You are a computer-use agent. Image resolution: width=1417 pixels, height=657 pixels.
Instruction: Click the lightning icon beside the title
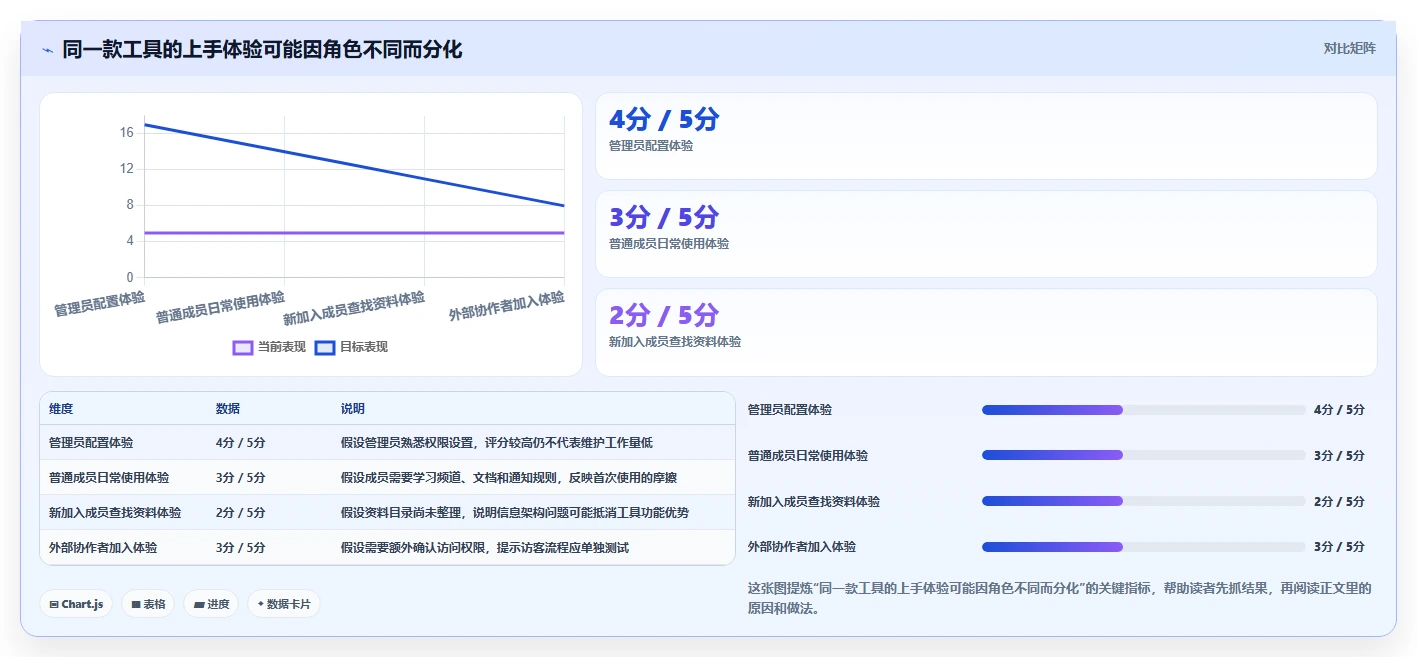click(x=47, y=50)
